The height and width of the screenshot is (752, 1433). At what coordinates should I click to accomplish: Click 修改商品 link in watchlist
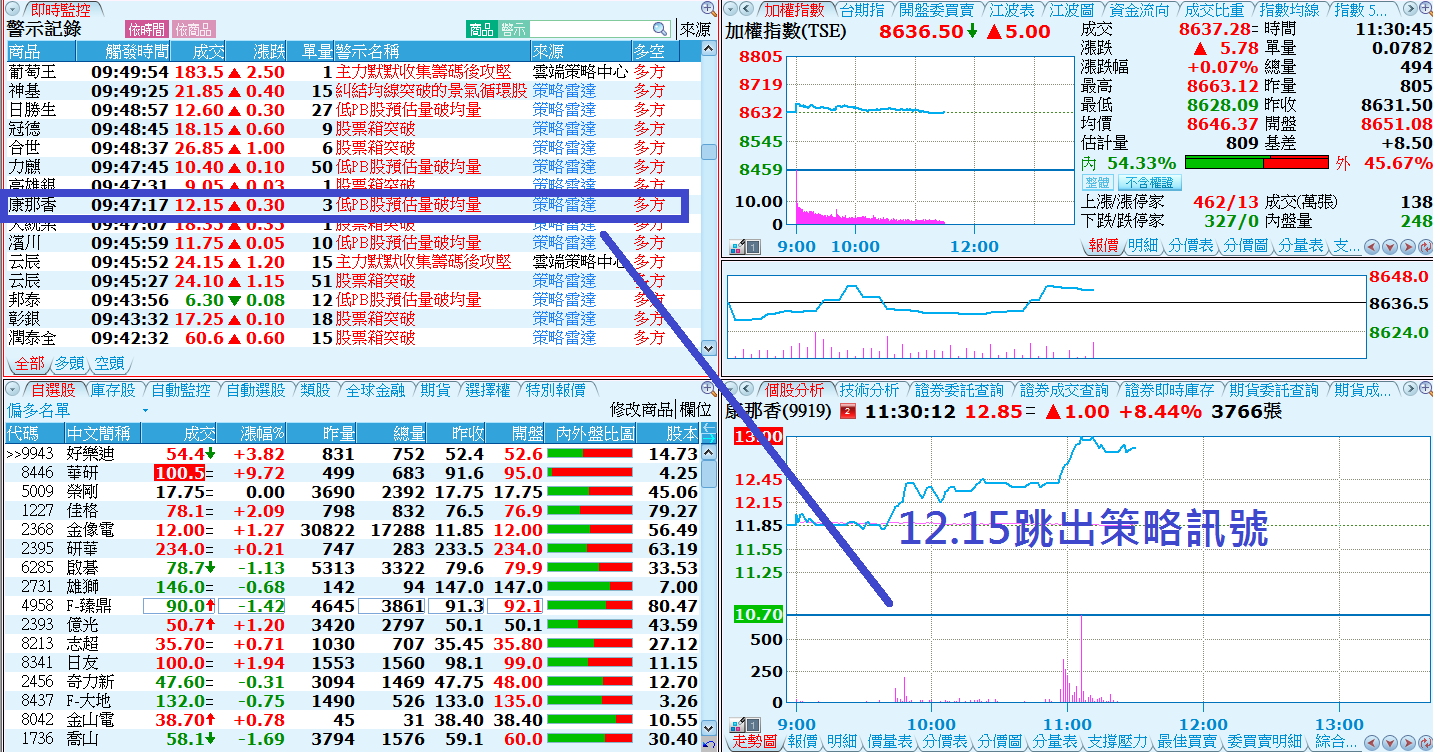(x=641, y=410)
